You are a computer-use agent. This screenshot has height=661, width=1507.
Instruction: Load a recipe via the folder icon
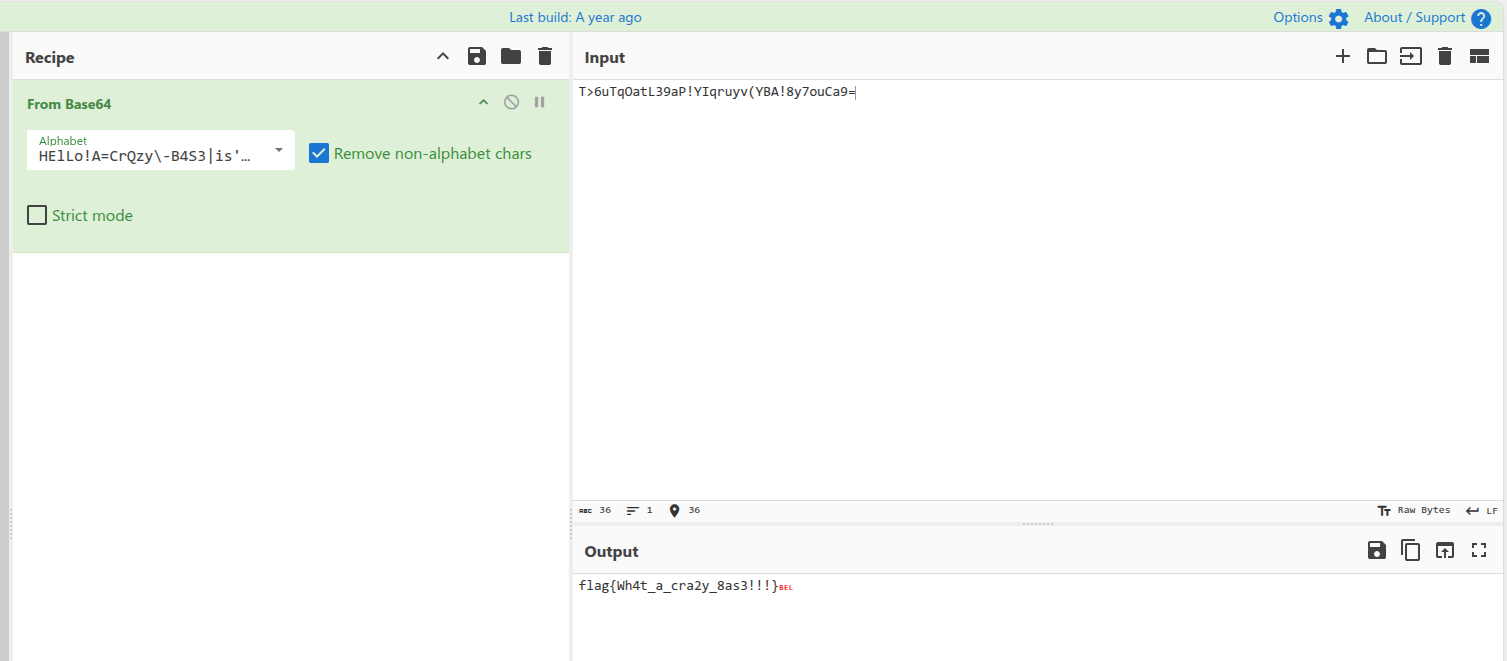(511, 57)
